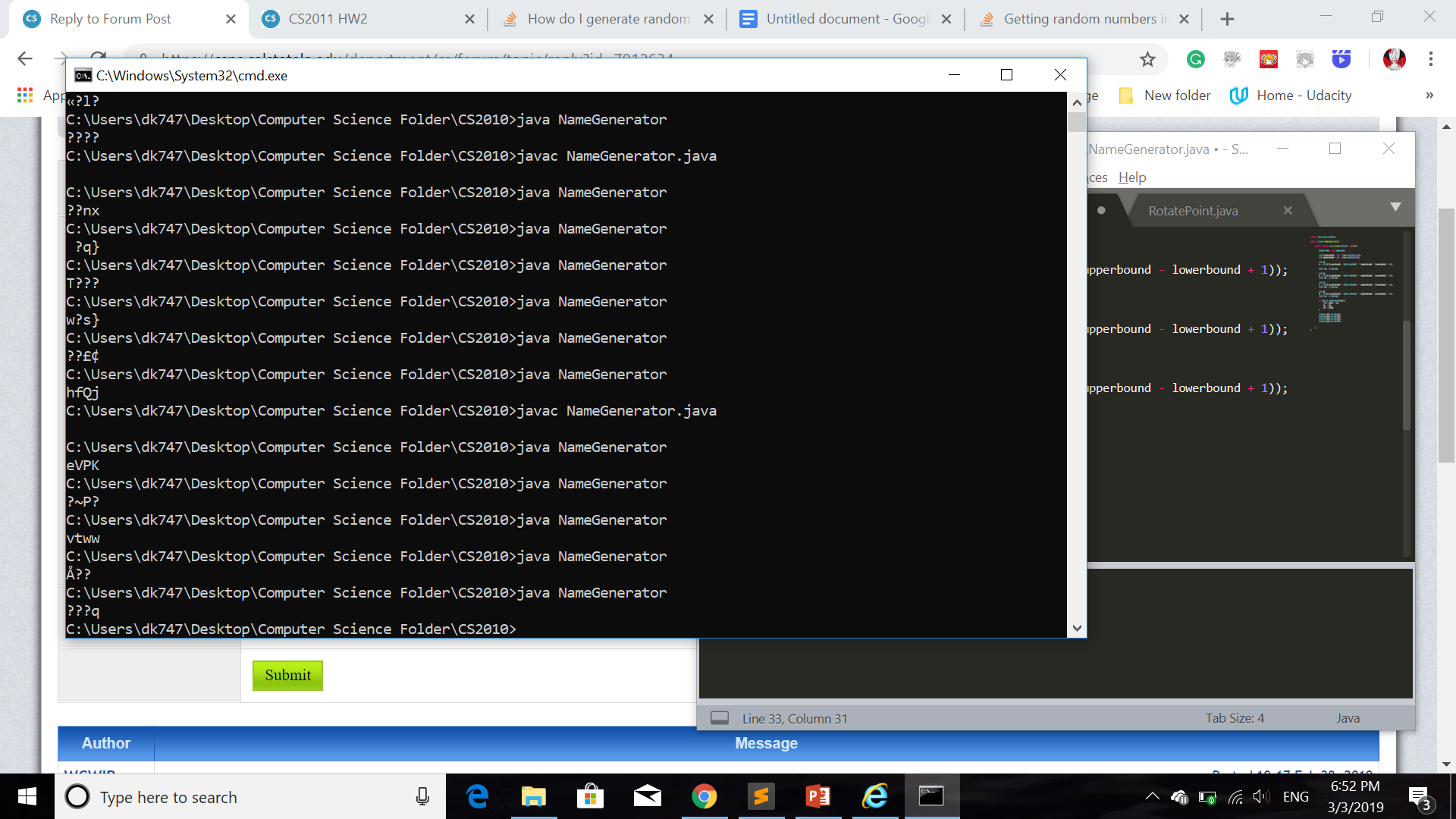Click the cmd window vertical scrollbar thumb
The image size is (1456, 819).
click(1077, 123)
